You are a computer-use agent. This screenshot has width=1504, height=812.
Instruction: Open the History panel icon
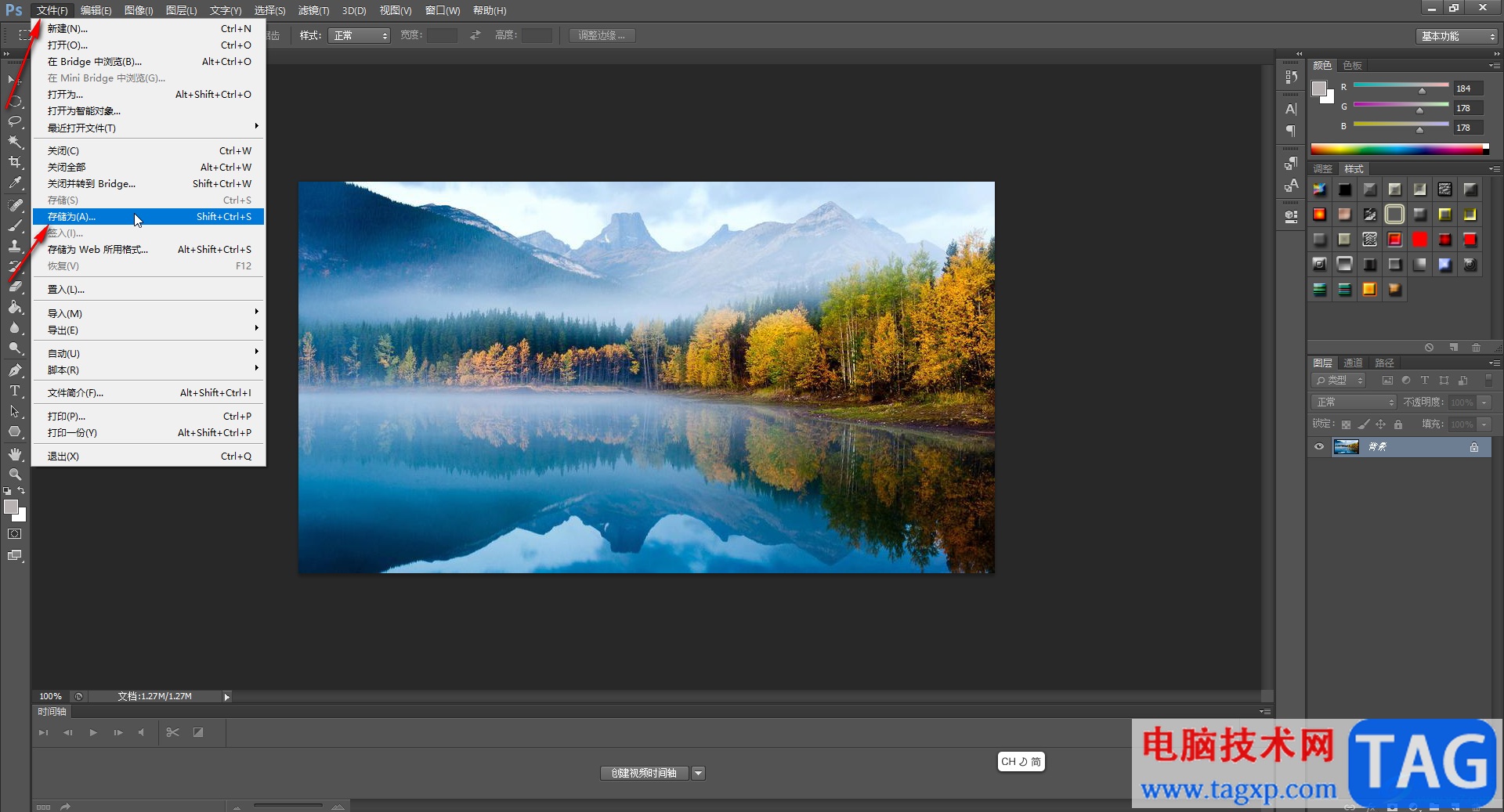click(1291, 77)
